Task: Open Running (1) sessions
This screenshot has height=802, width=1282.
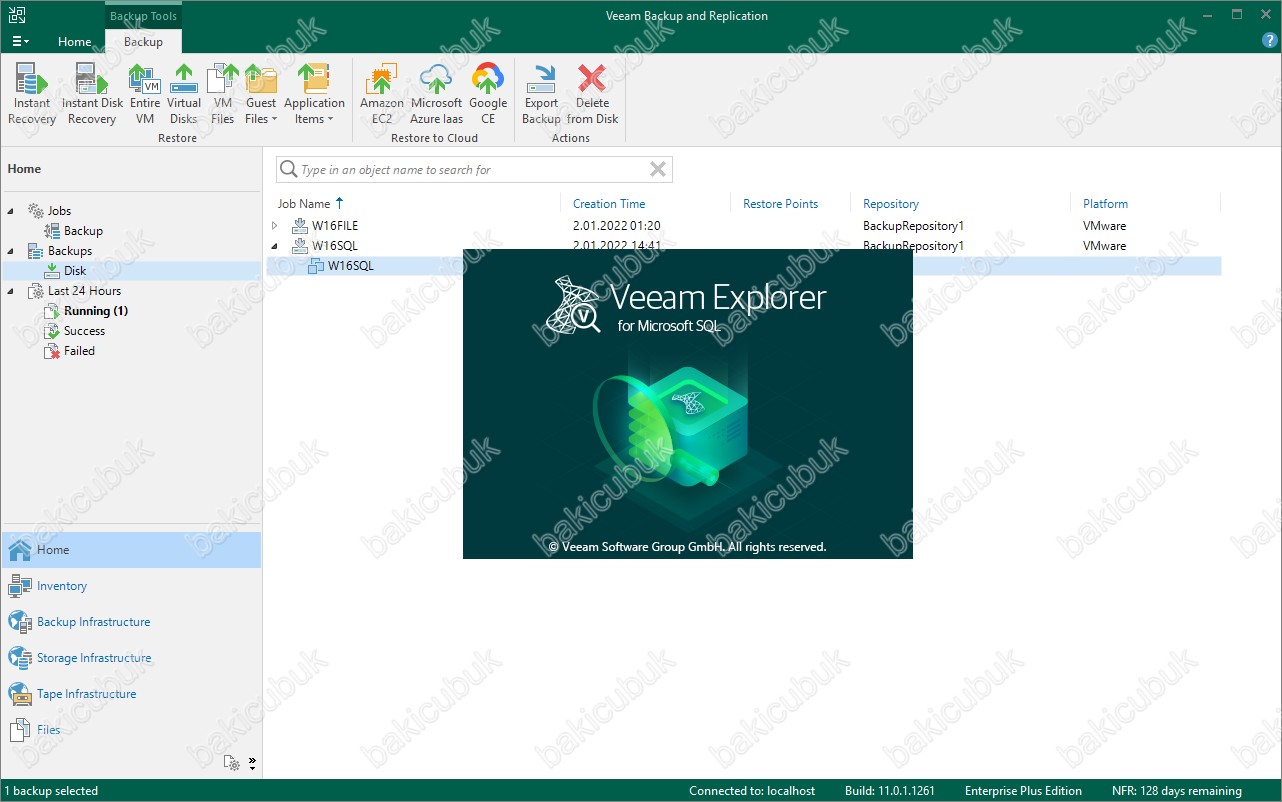Action: click(96, 311)
